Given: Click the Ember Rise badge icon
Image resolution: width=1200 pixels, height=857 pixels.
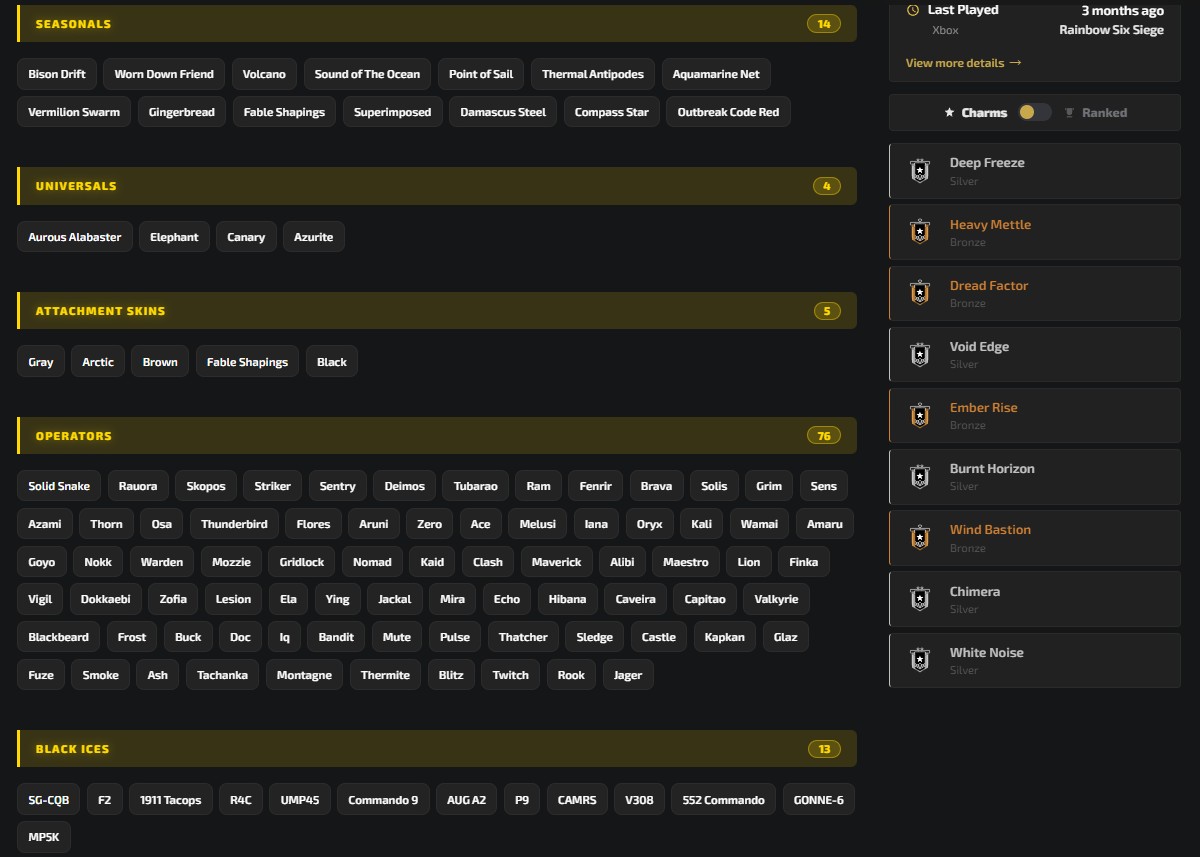Looking at the screenshot, I should click(x=920, y=415).
